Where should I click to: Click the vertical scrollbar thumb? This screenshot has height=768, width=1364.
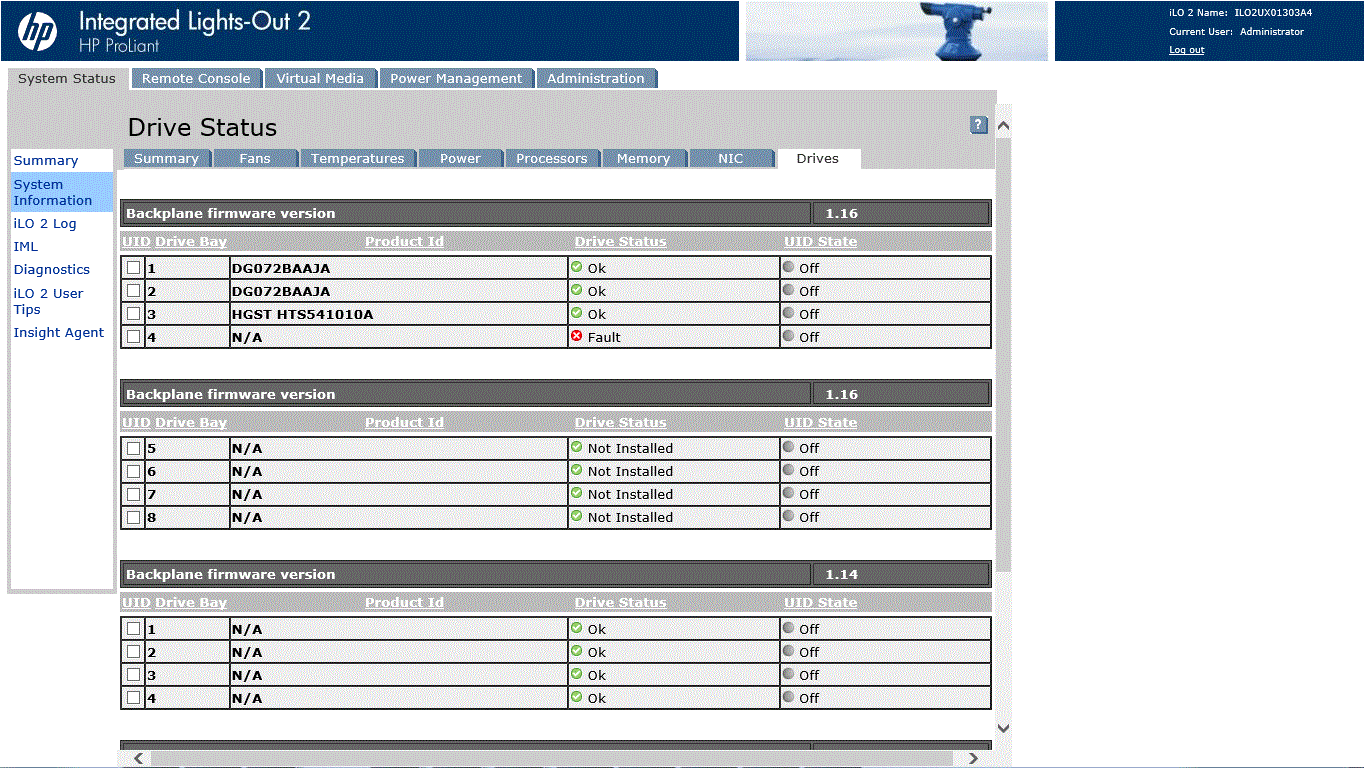click(1004, 355)
